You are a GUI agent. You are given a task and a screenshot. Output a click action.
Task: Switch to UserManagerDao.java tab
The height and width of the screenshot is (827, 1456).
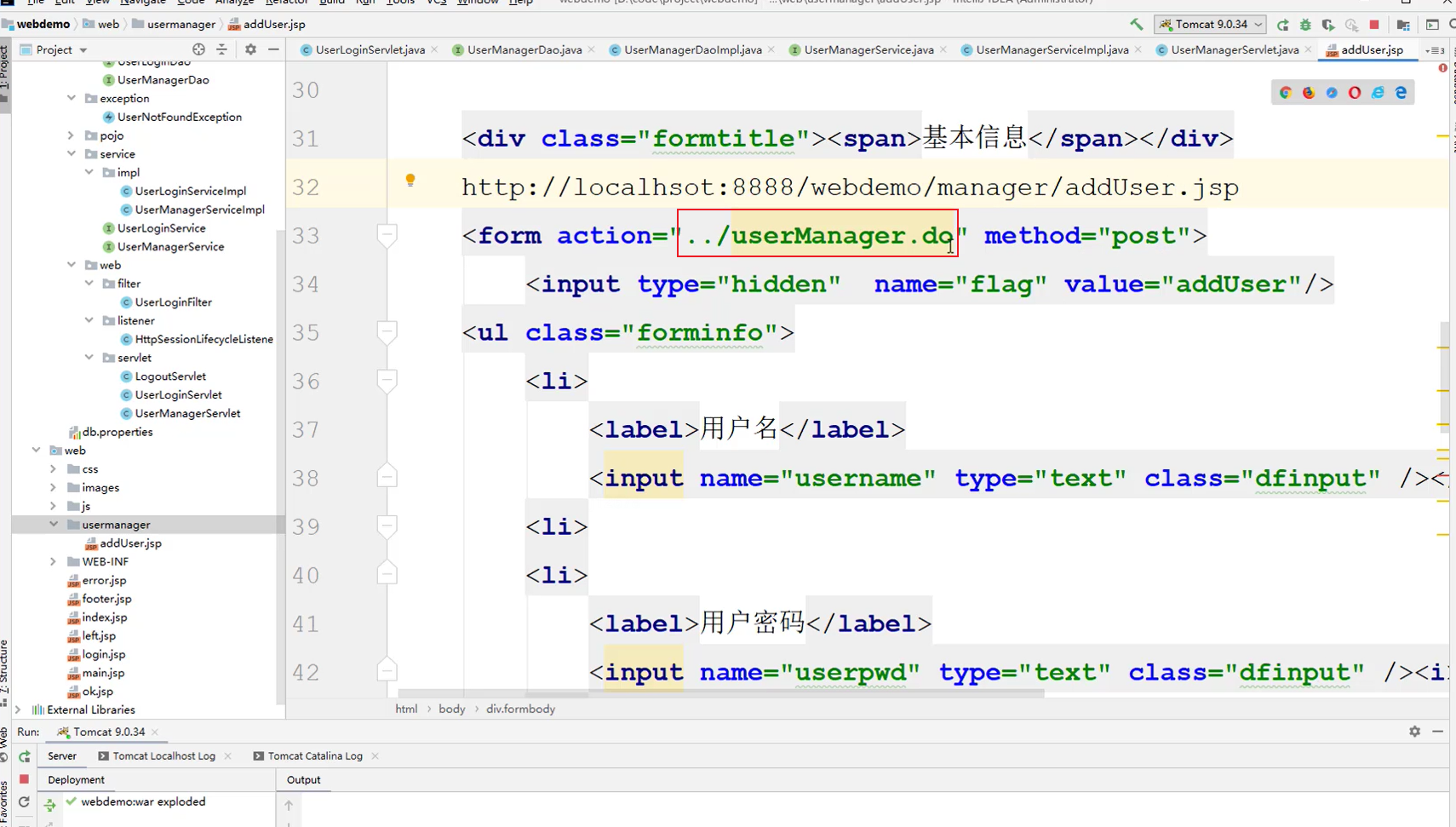[524, 50]
